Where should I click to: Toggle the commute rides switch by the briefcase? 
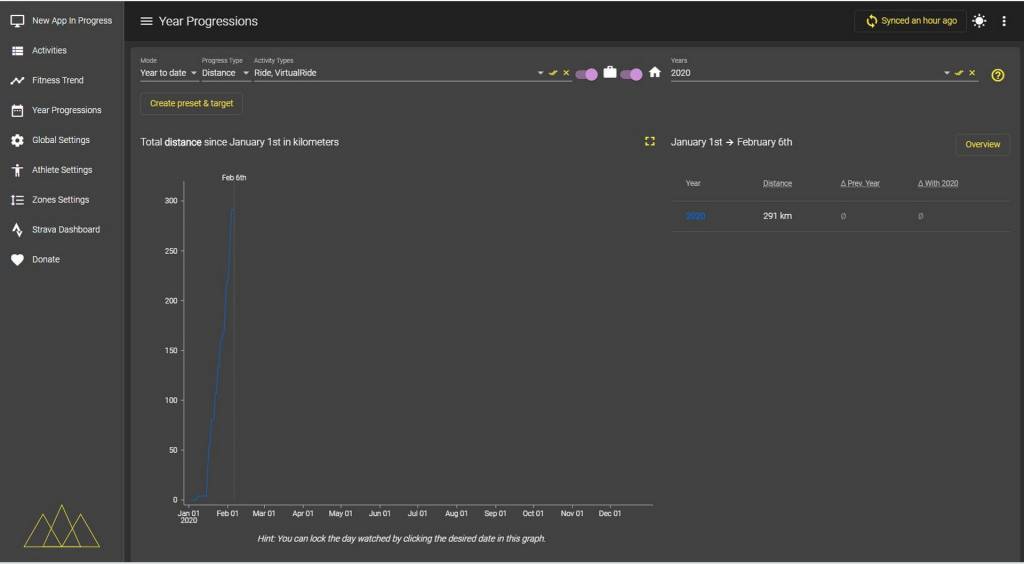click(587, 73)
